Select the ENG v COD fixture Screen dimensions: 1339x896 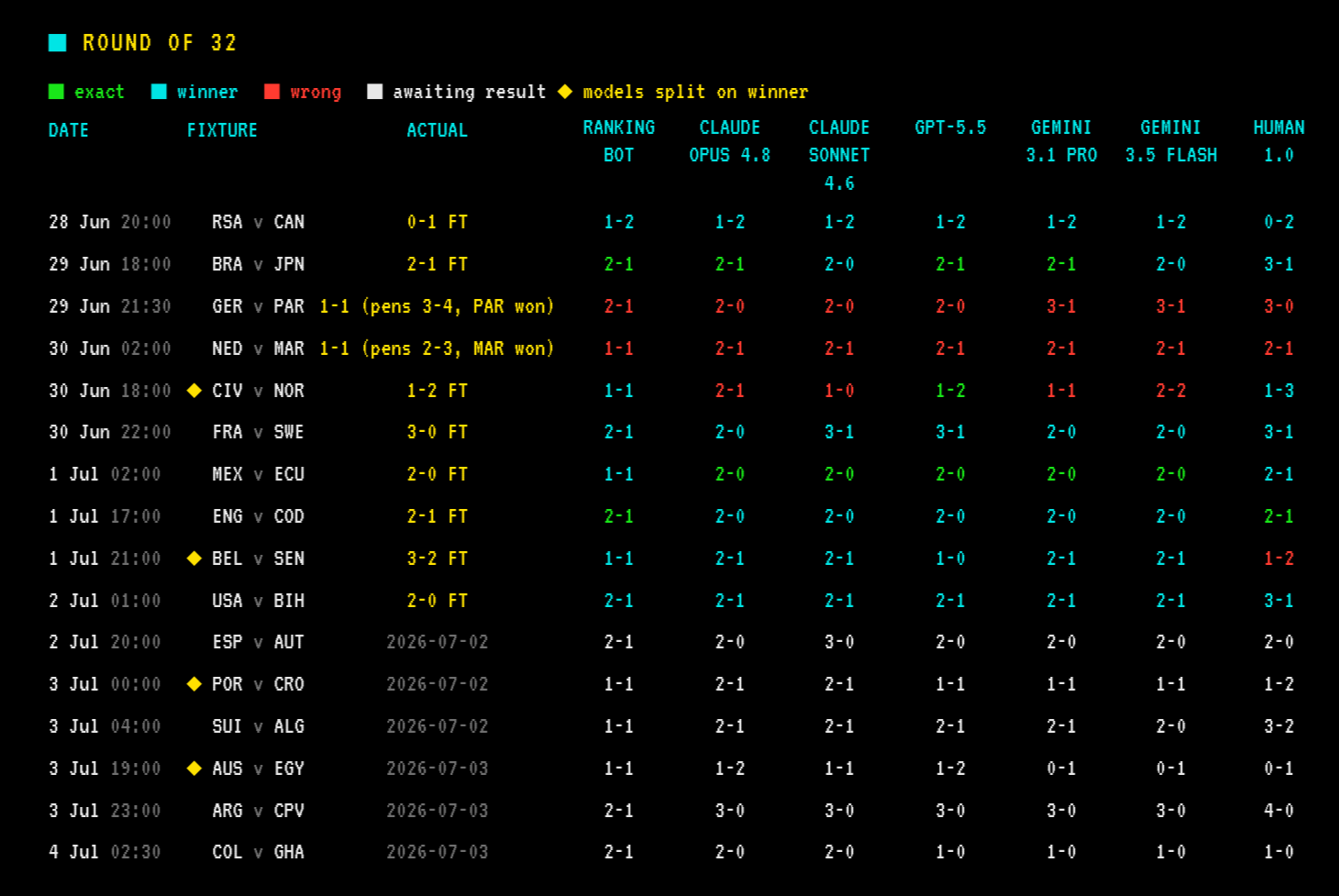(x=258, y=516)
